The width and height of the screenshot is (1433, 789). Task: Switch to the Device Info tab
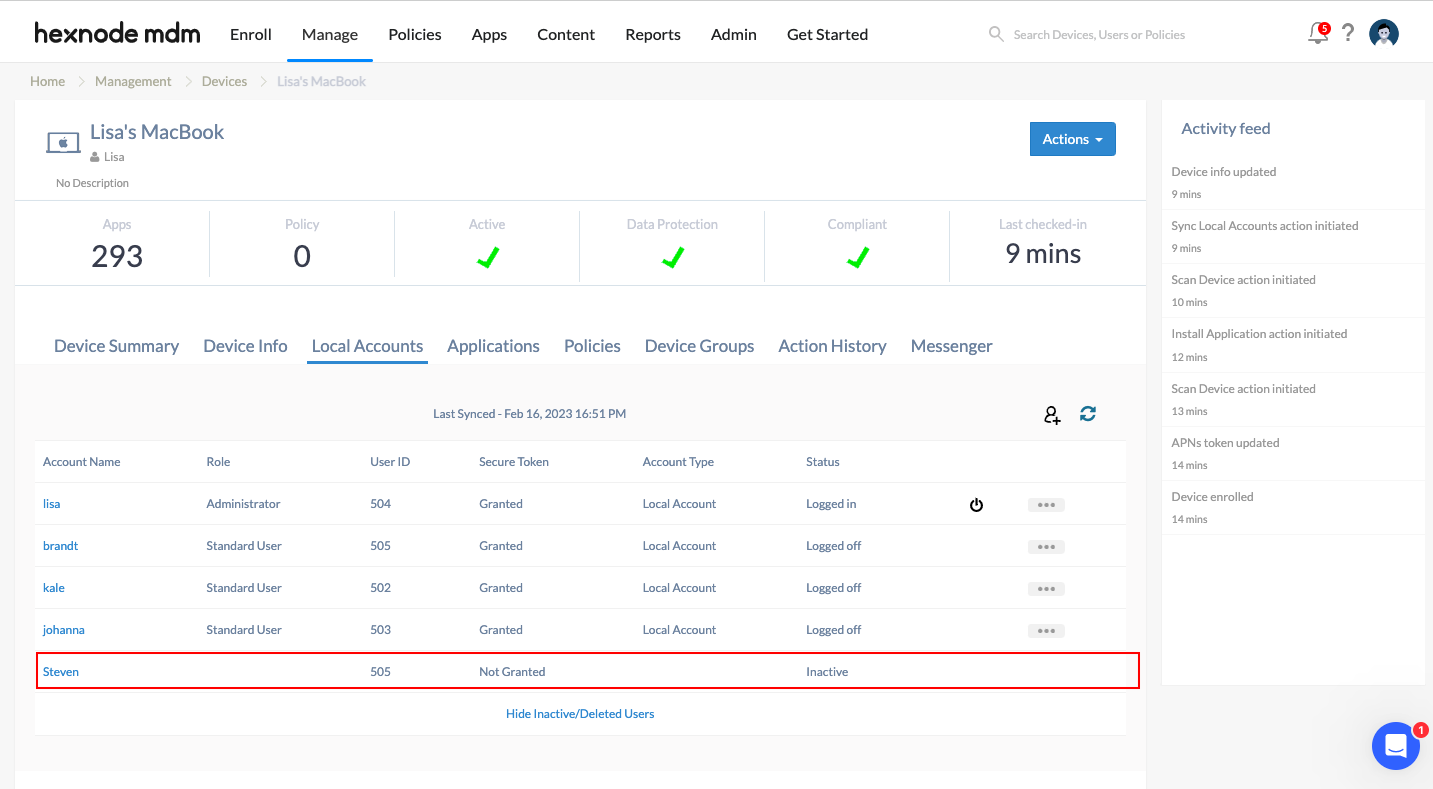pos(245,346)
